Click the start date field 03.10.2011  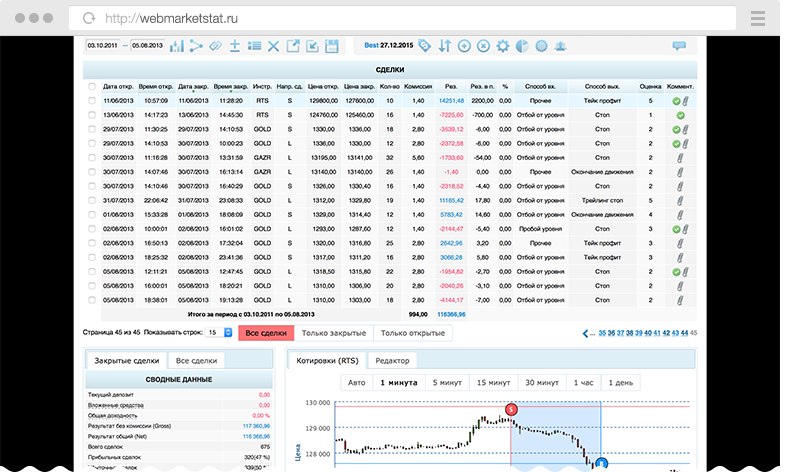(x=103, y=45)
